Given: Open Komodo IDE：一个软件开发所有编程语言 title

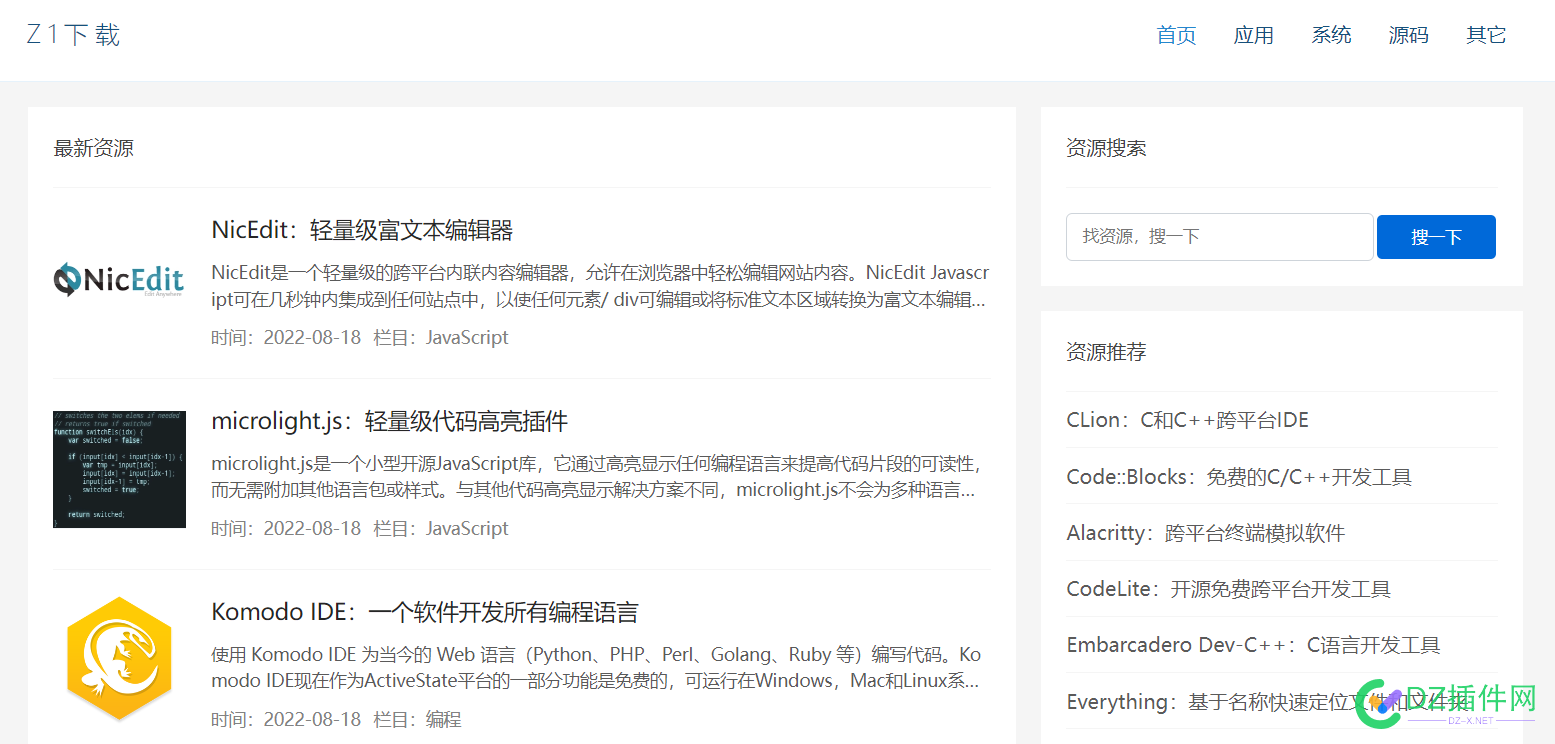Looking at the screenshot, I should point(425,612).
